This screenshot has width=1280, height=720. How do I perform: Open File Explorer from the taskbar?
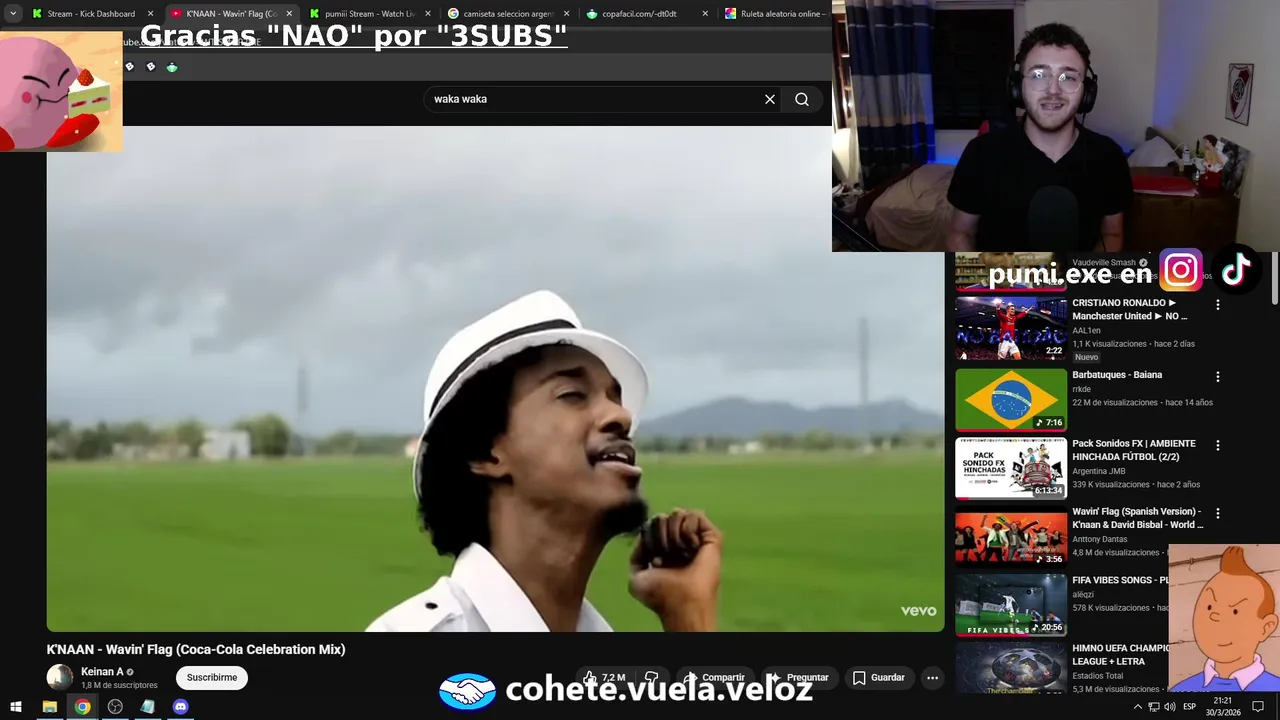click(x=49, y=707)
